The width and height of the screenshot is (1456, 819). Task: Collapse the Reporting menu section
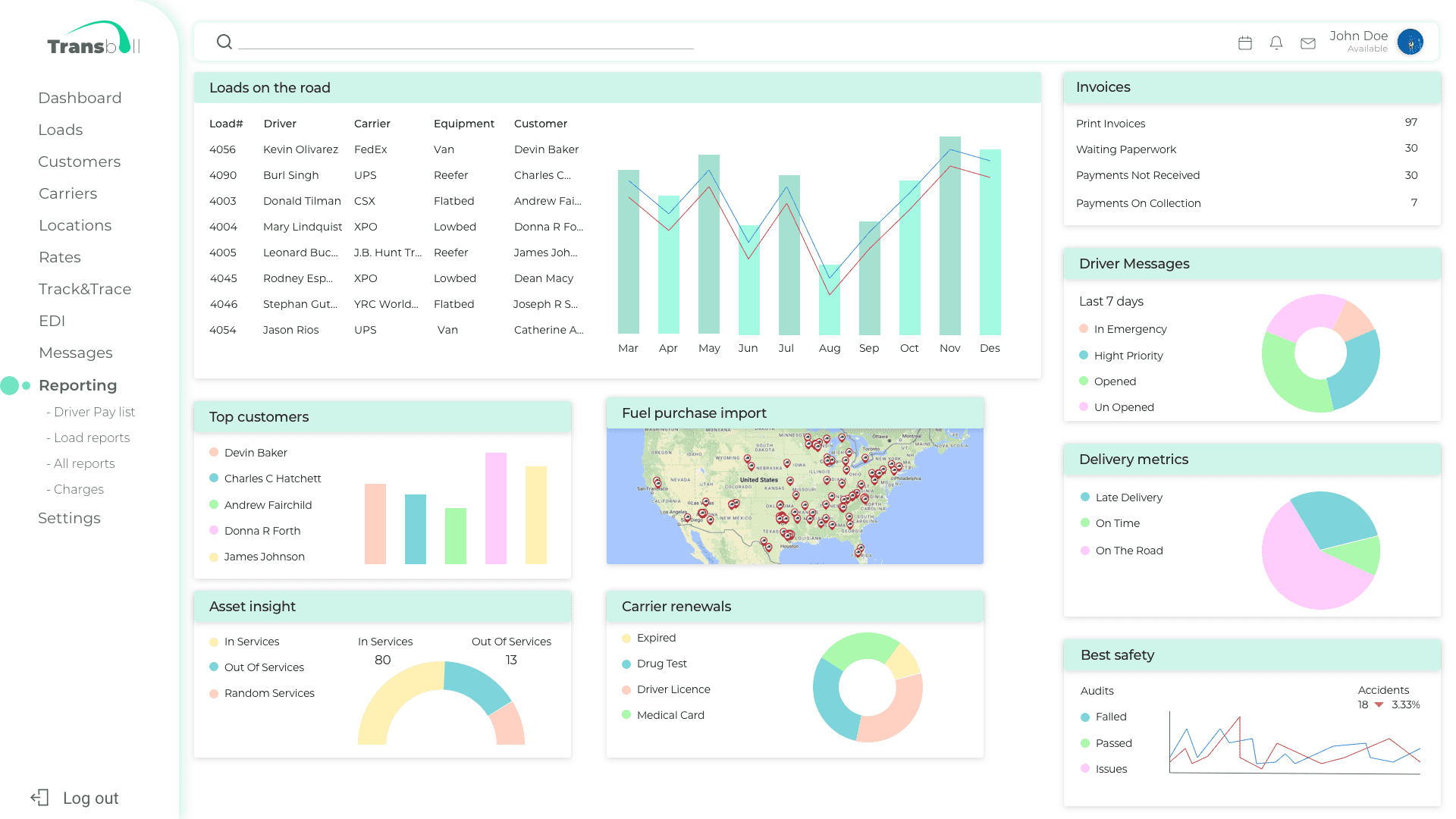coord(78,385)
